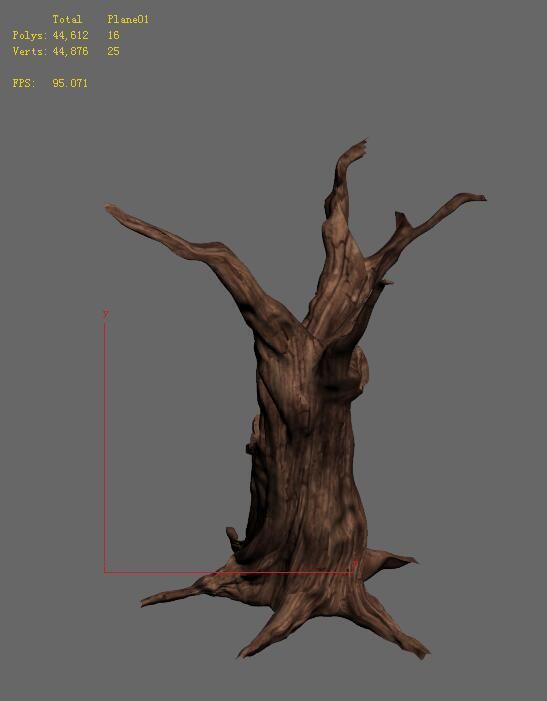Click the Plane01 vertex count 25
This screenshot has width=547, height=701.
(113, 51)
